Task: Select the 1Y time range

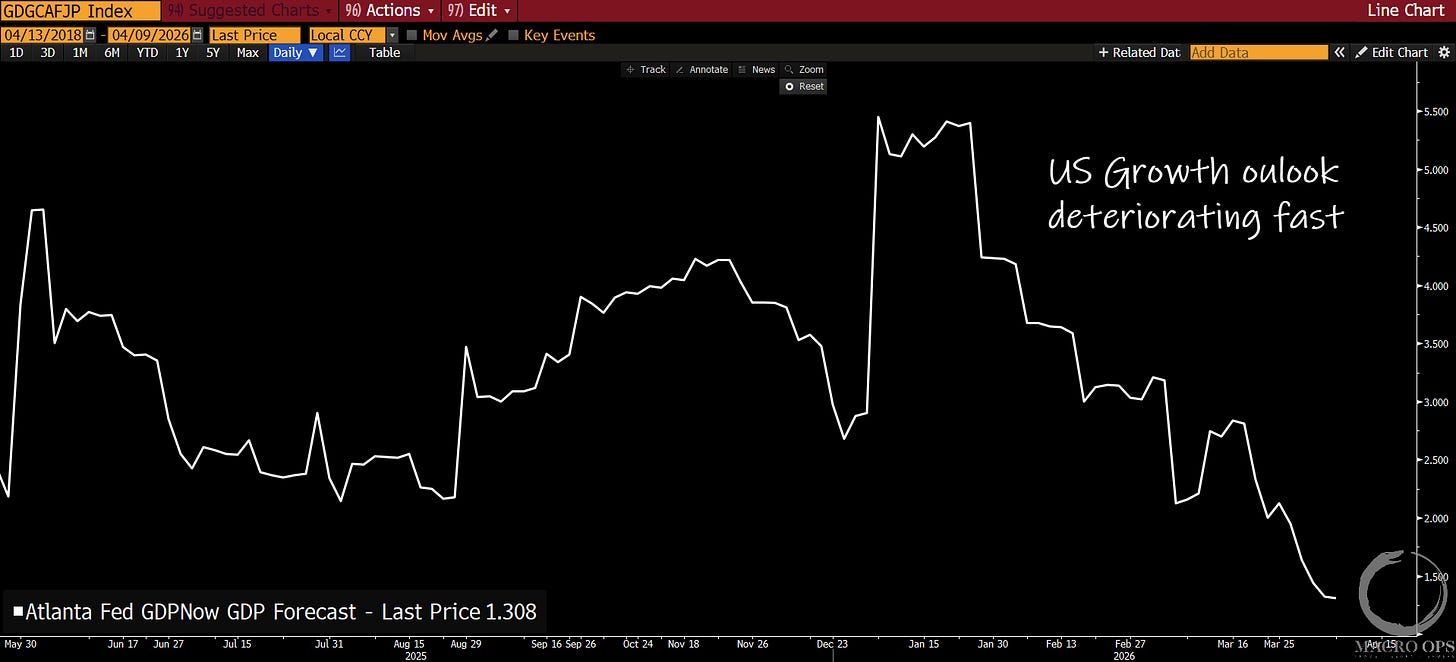Action: pos(182,52)
